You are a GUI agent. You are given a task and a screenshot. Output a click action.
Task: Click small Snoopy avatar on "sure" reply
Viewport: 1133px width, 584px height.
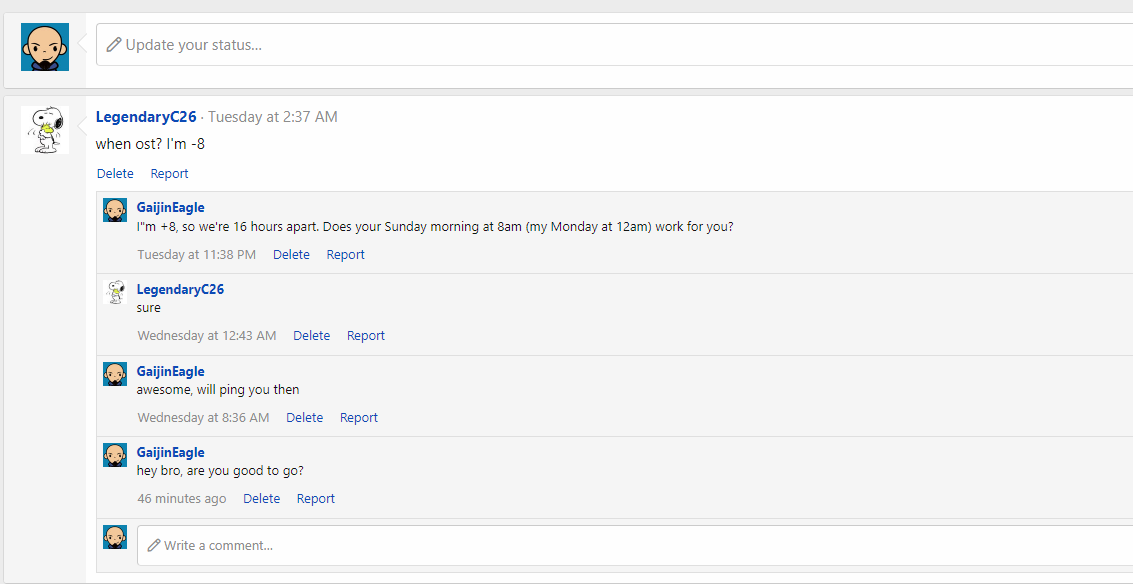pyautogui.click(x=115, y=292)
